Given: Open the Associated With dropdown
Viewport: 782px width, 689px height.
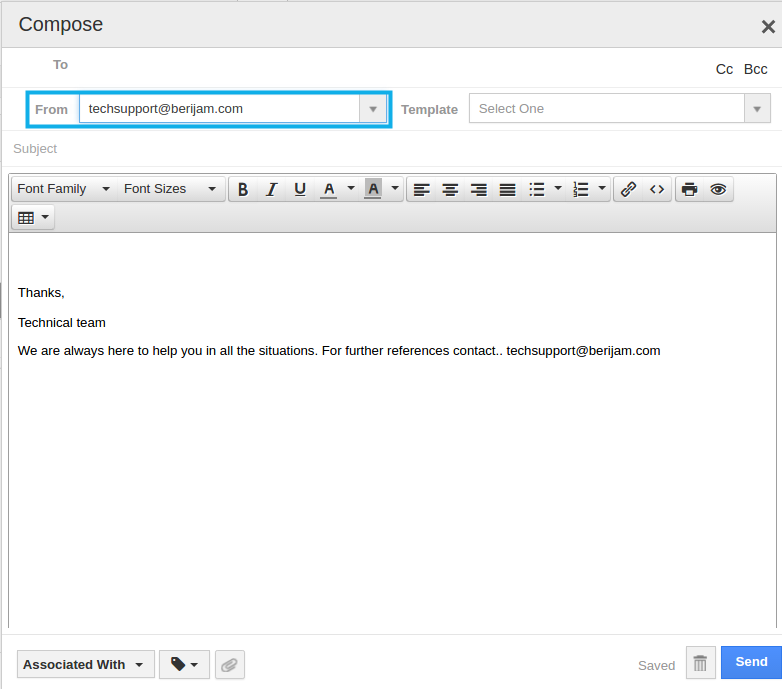Looking at the screenshot, I should [x=86, y=665].
